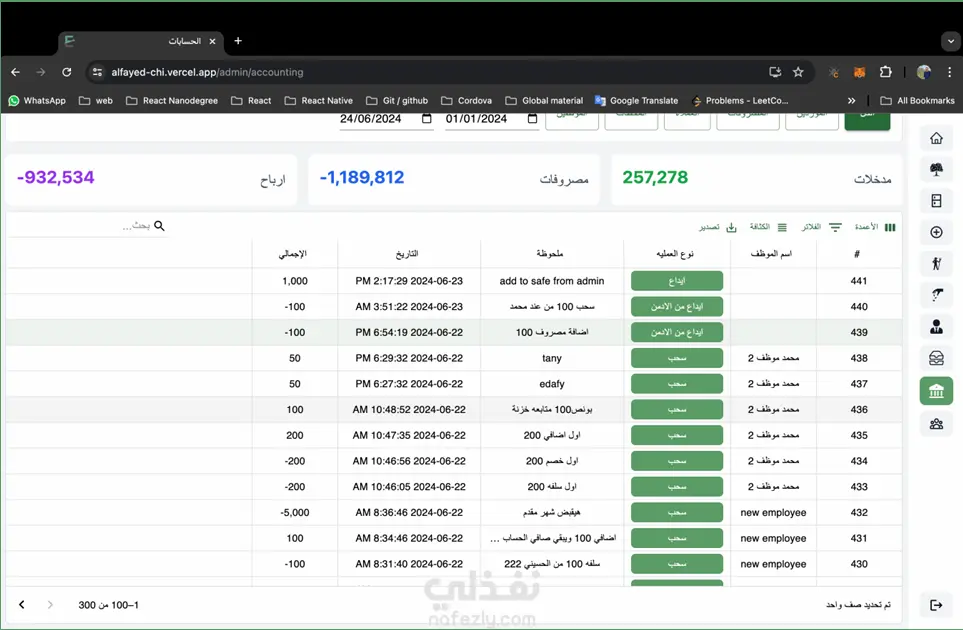Open the MetaMask fox extension icon

pyautogui.click(x=859, y=72)
